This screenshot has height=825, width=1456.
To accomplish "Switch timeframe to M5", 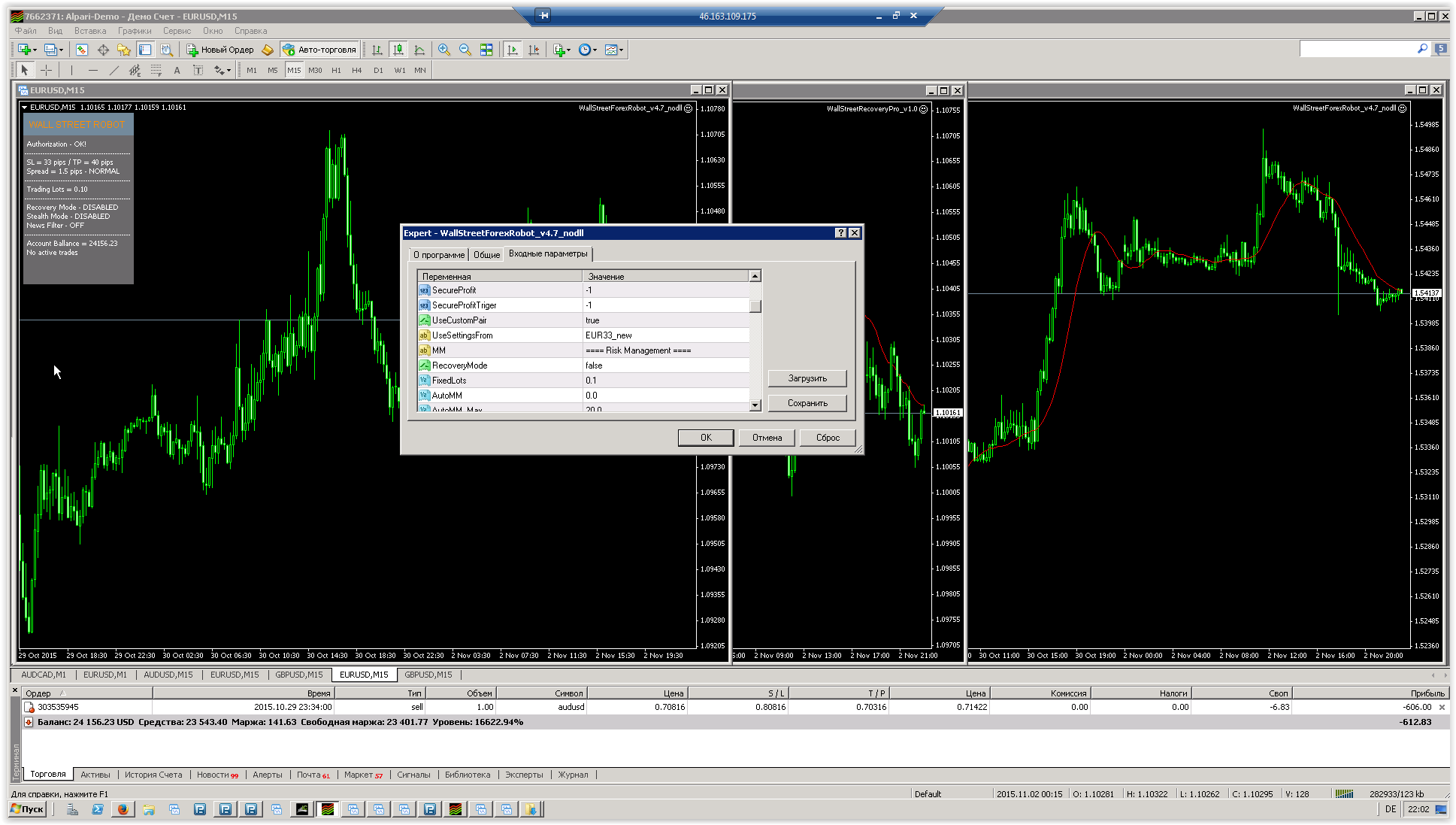I will click(273, 70).
